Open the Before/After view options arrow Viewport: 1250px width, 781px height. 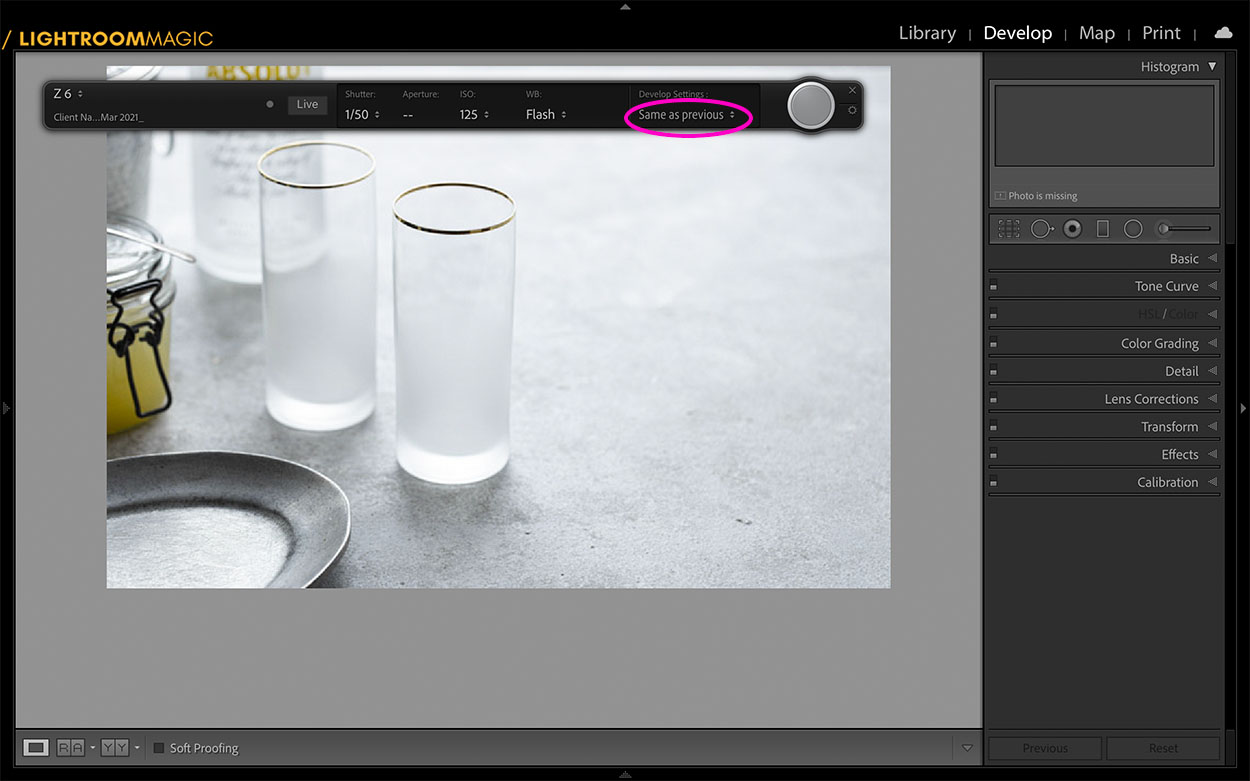pos(136,748)
